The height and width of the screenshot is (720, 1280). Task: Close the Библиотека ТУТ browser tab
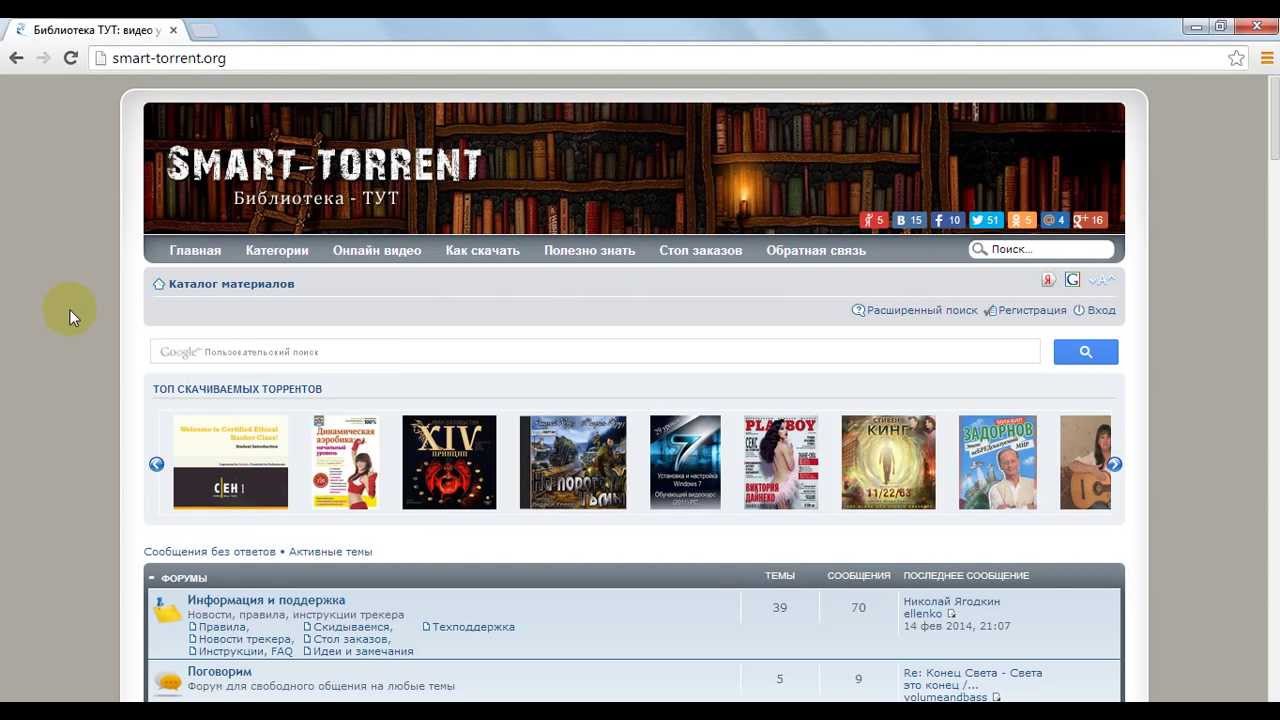[173, 30]
